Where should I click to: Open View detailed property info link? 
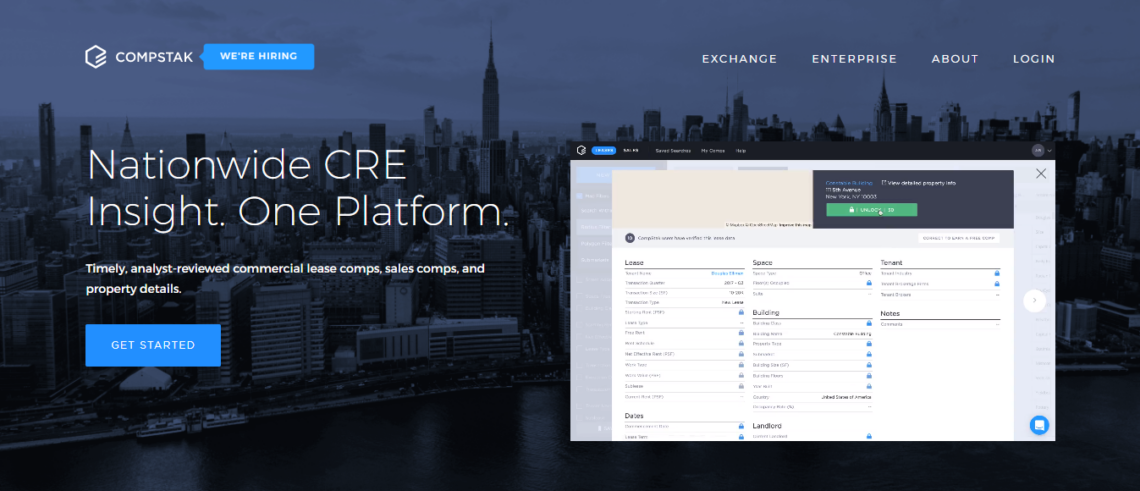point(918,183)
